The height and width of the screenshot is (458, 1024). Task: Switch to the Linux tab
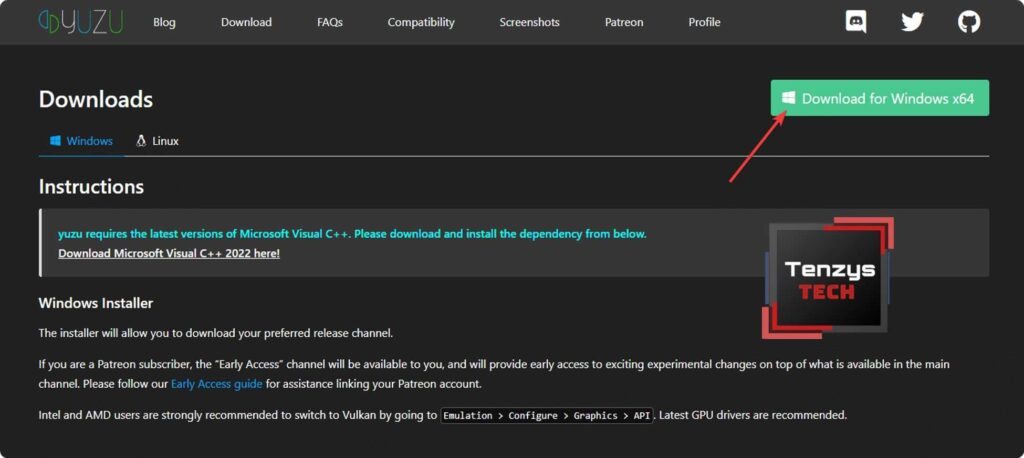(x=157, y=140)
